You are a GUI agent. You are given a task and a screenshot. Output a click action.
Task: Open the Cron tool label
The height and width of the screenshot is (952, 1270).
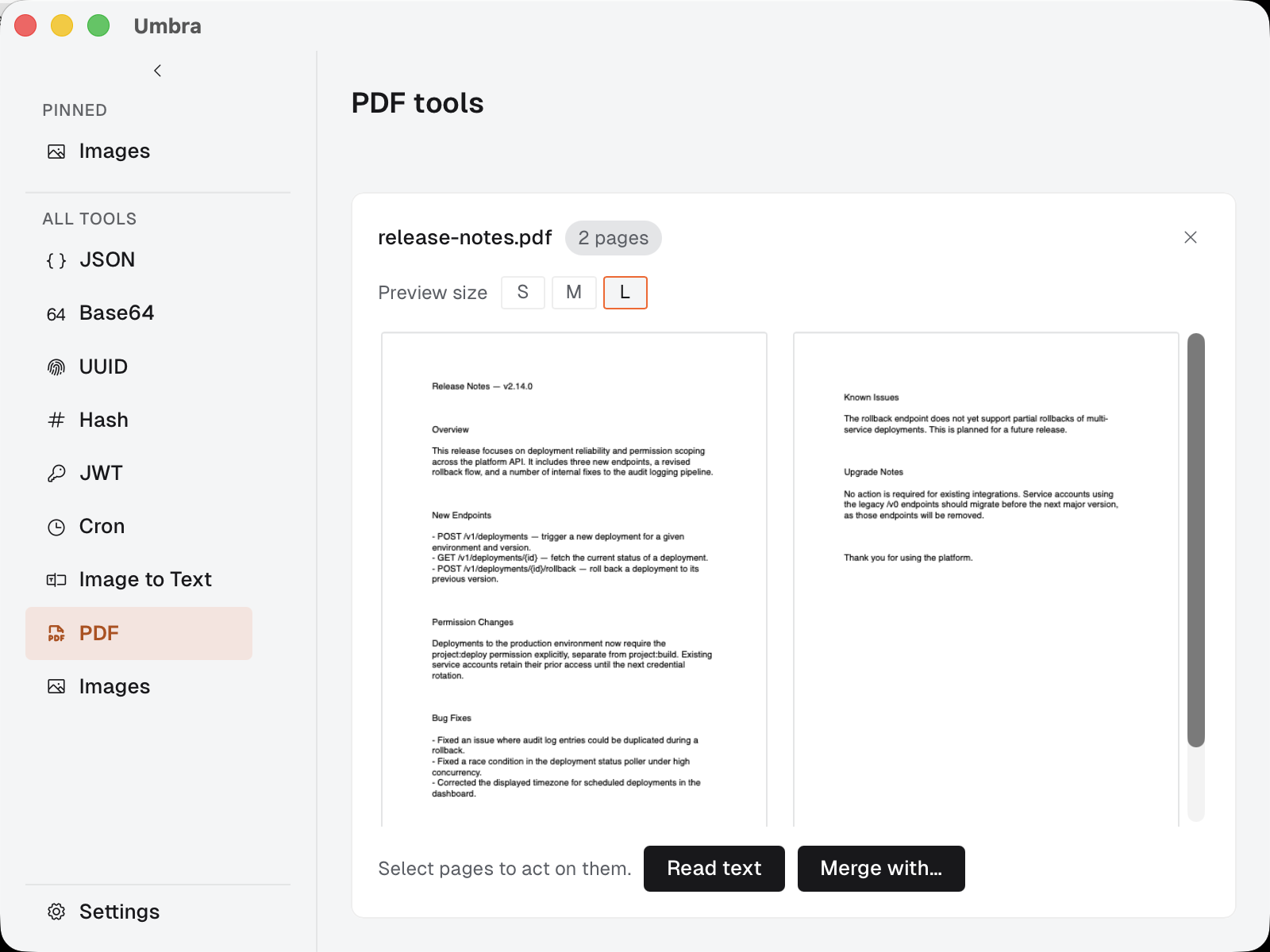click(x=102, y=526)
